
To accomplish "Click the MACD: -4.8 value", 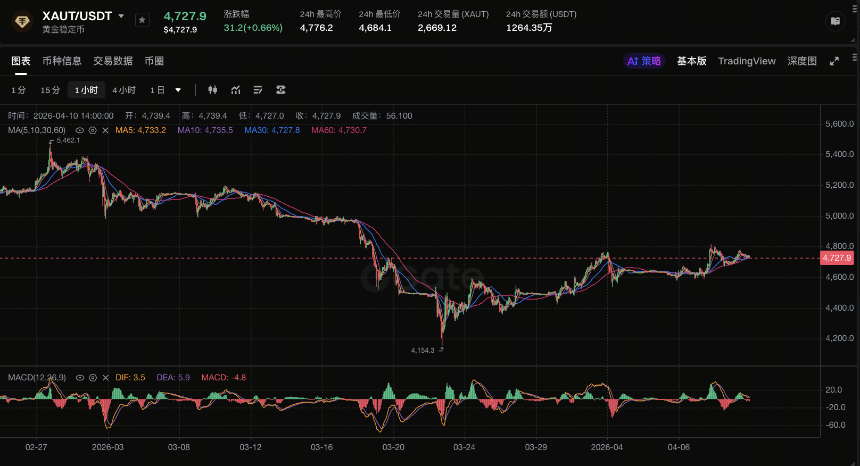I will click(223, 378).
